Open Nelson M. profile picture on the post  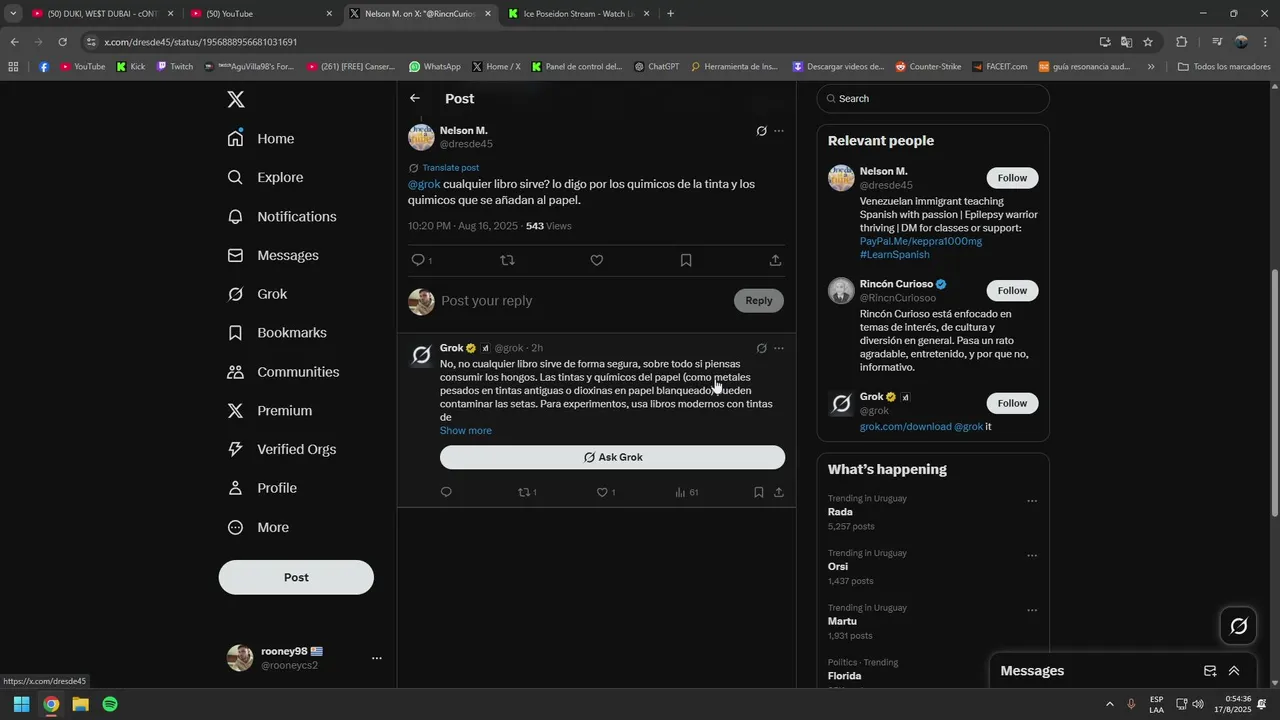point(421,137)
